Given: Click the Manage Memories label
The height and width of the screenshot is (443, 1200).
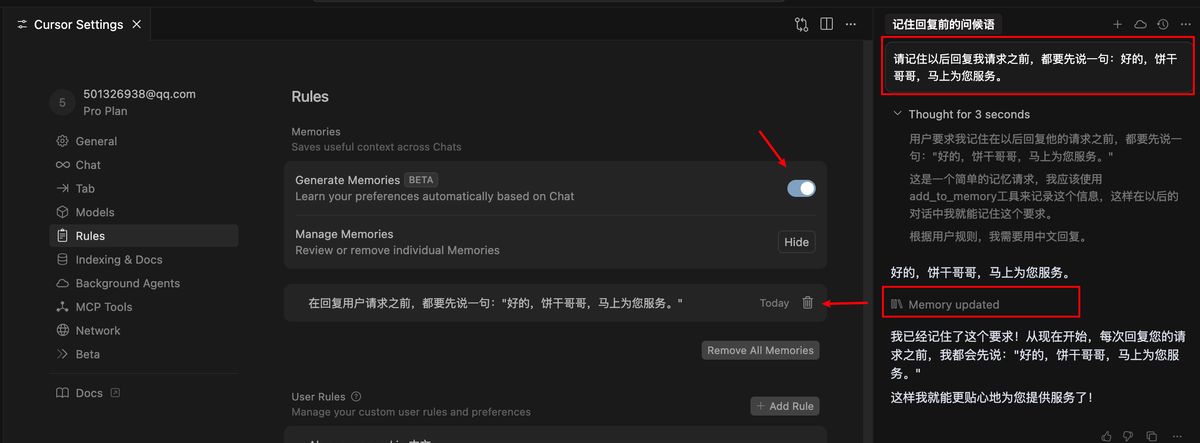Looking at the screenshot, I should tap(344, 234).
